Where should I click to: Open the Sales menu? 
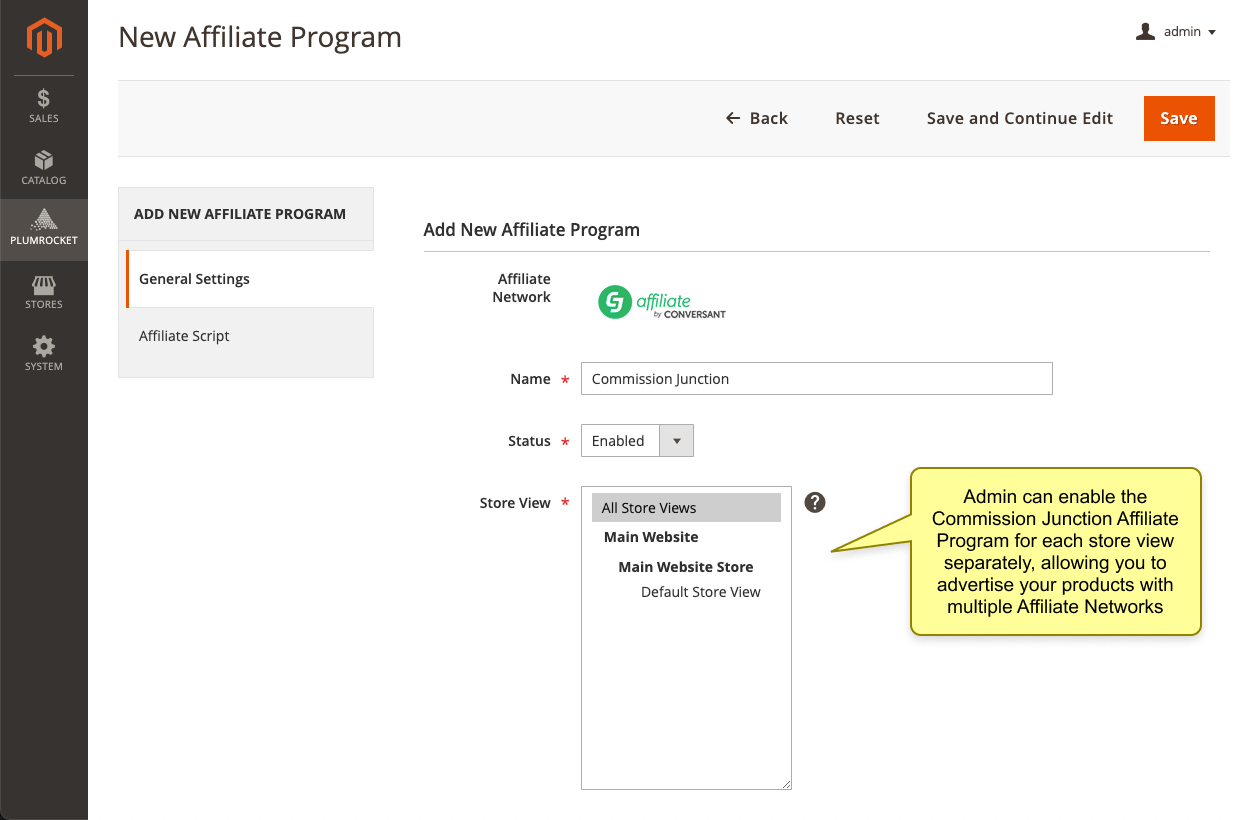coord(44,106)
